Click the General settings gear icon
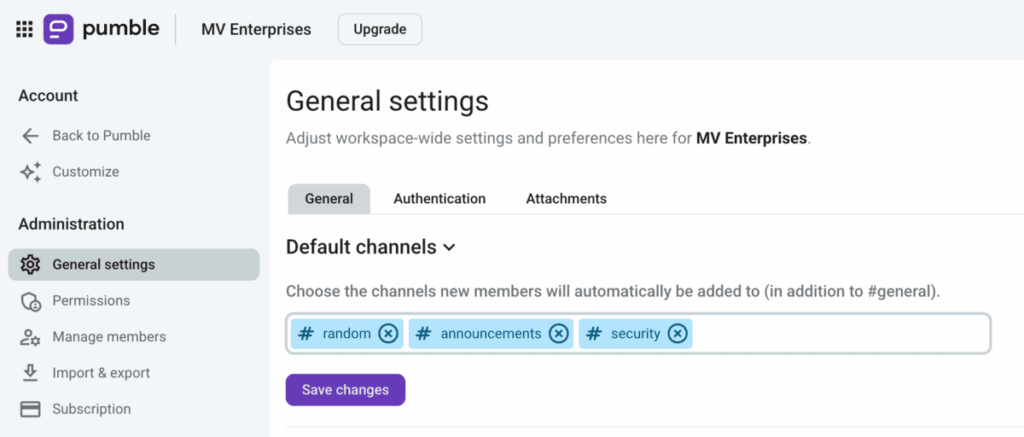The height and width of the screenshot is (437, 1024). [x=30, y=265]
